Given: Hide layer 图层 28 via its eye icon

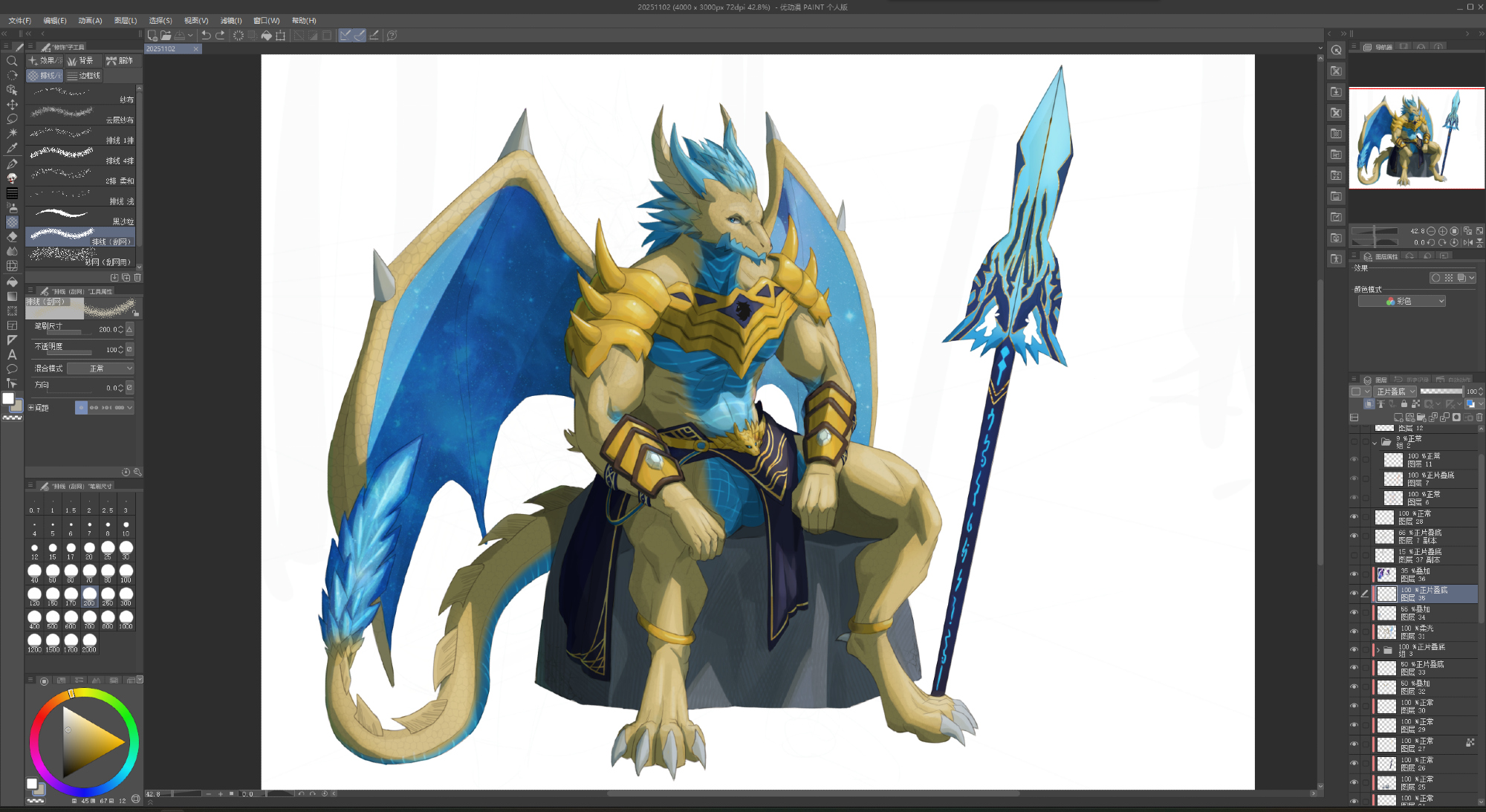Looking at the screenshot, I should coord(1354,516).
